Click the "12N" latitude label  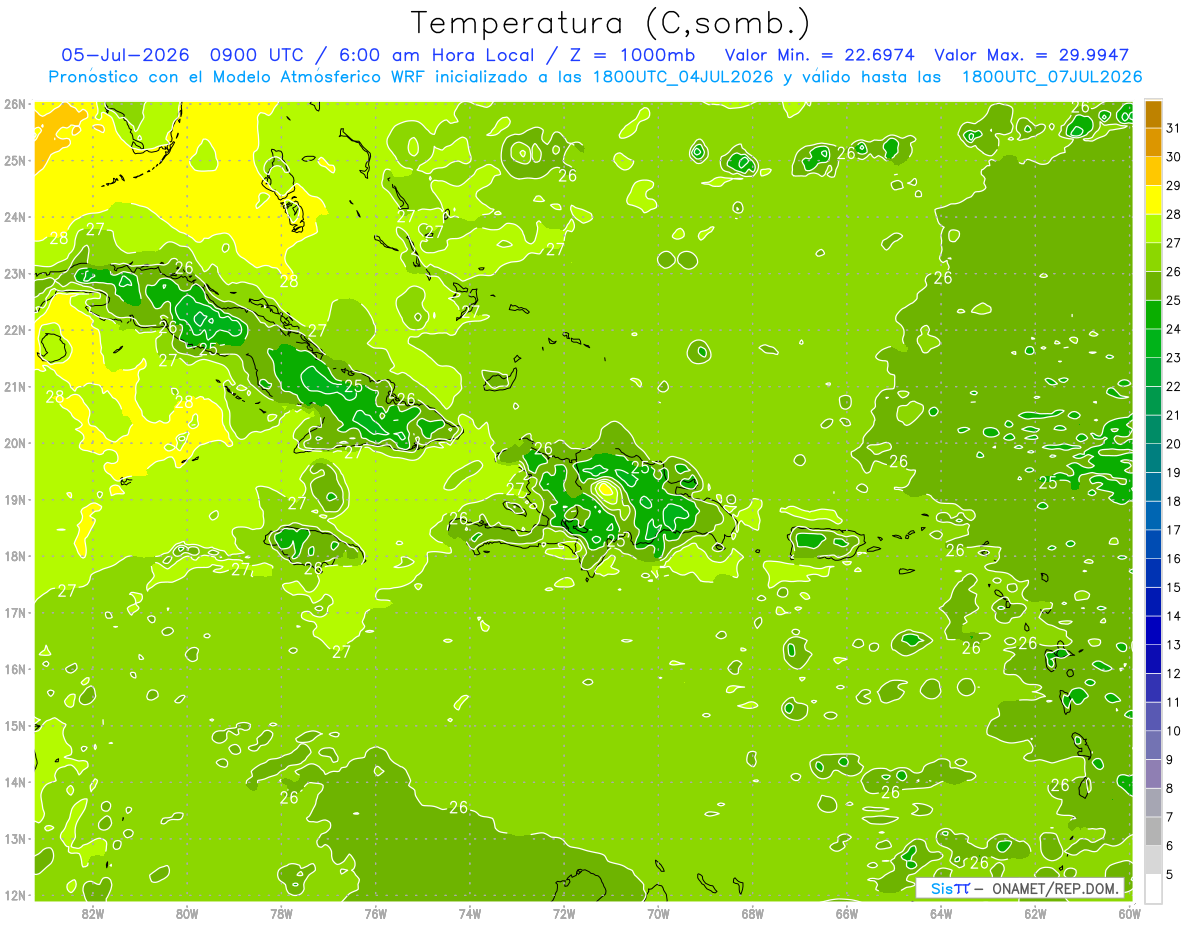coord(15,895)
